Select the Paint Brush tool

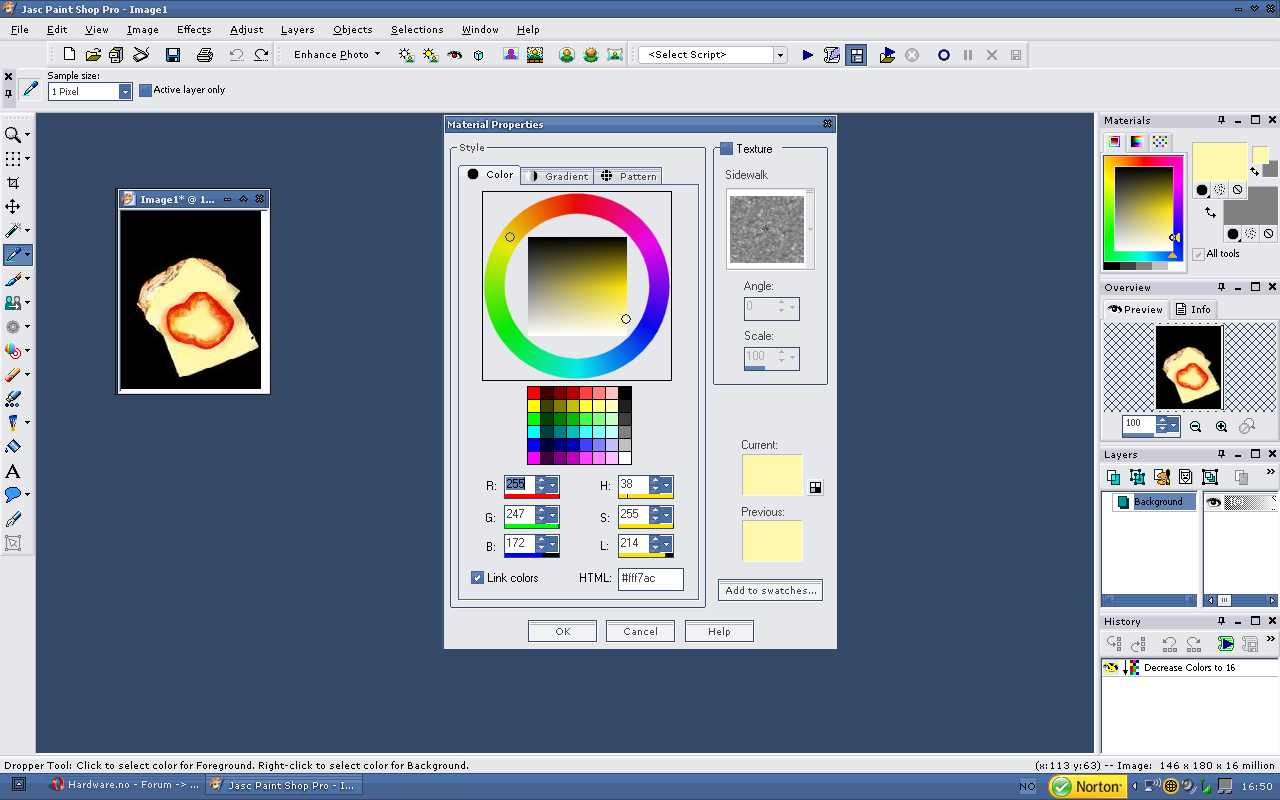(x=13, y=279)
